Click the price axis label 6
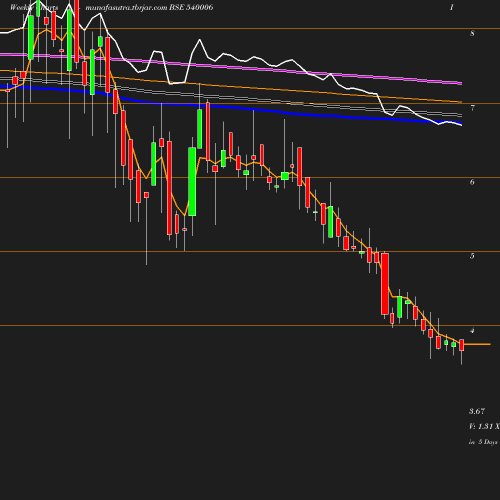The height and width of the screenshot is (500, 500). 472,182
